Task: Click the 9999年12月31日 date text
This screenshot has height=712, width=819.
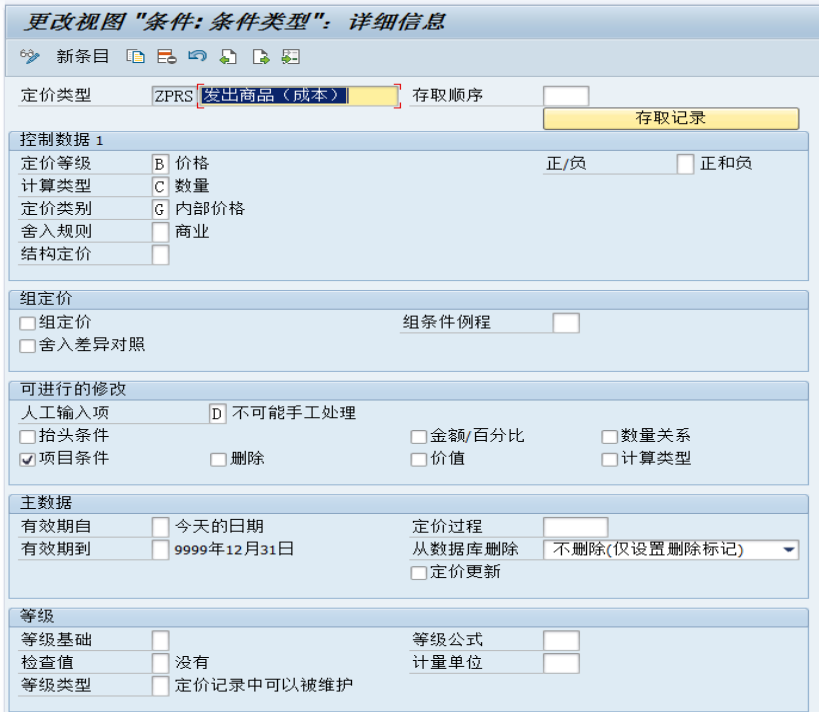Action: pos(234,550)
